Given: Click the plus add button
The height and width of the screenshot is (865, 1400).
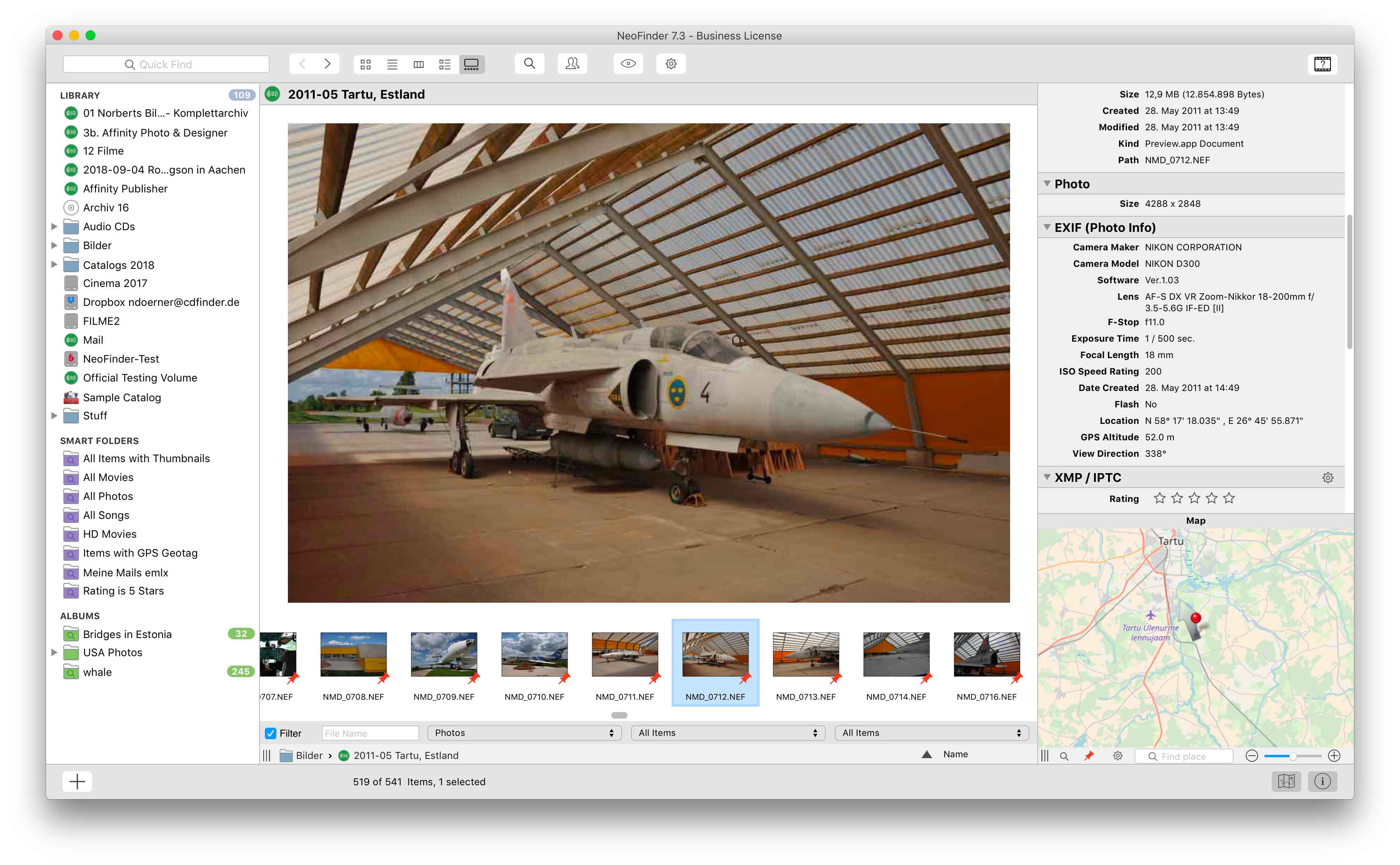Looking at the screenshot, I should click(x=77, y=781).
